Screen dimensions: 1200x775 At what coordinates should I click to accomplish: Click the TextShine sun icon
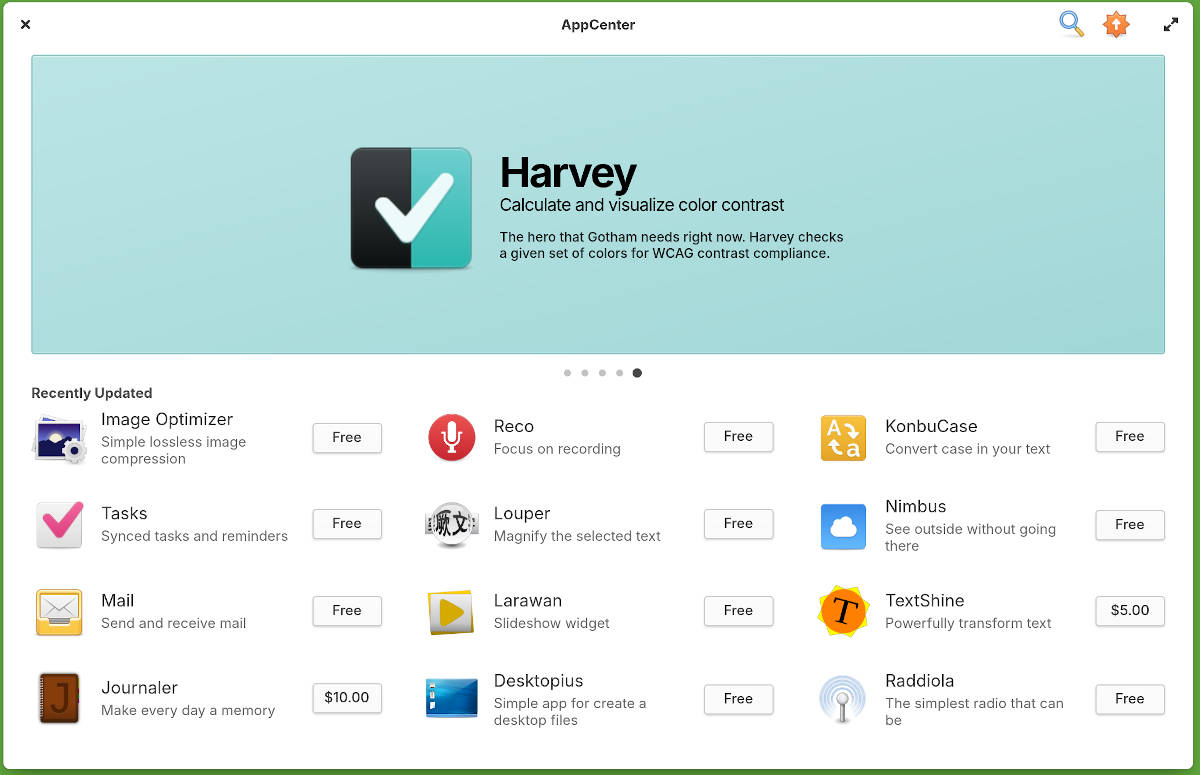tap(843, 611)
